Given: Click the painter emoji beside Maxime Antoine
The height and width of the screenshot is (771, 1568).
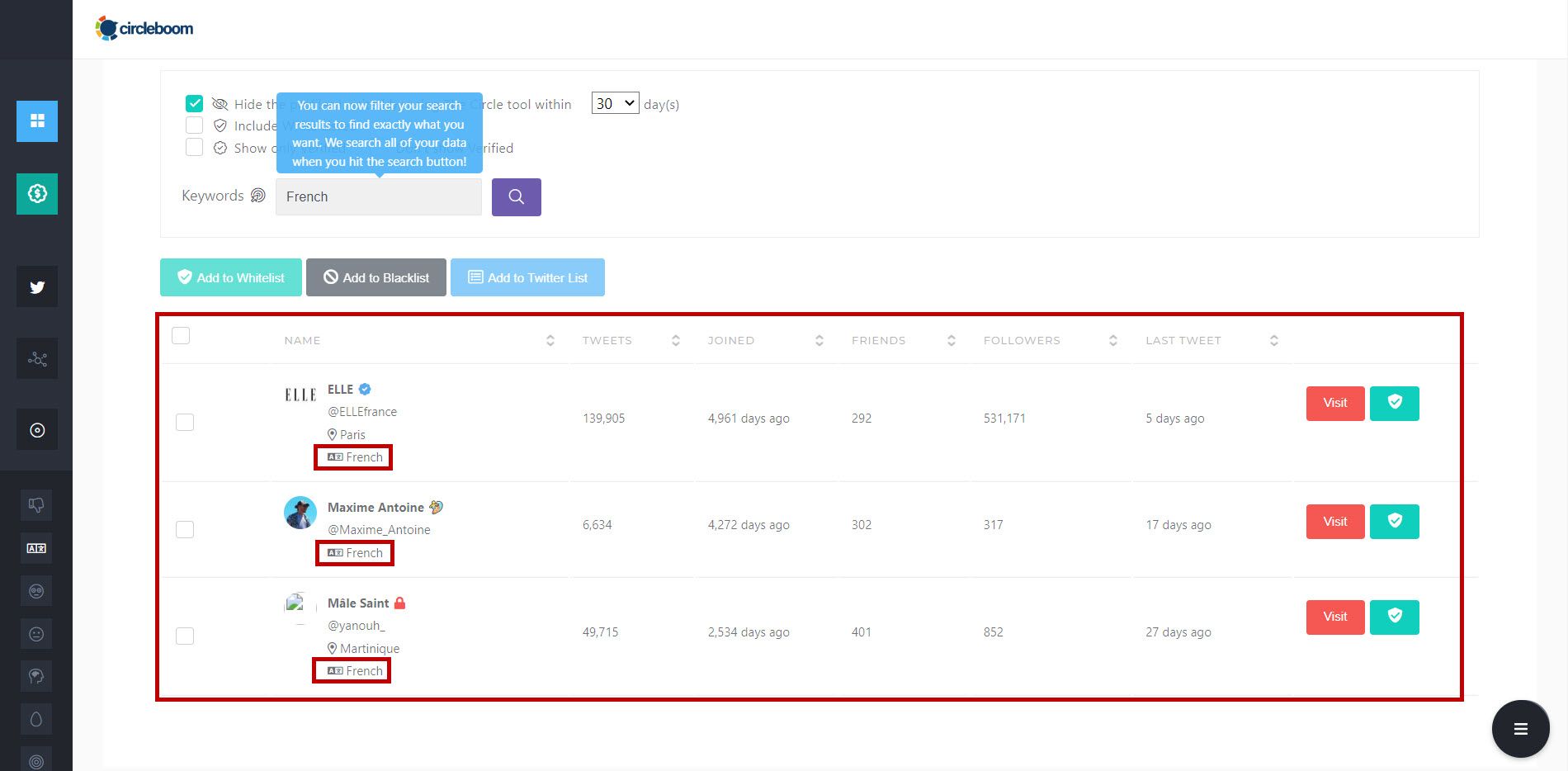Looking at the screenshot, I should [437, 507].
